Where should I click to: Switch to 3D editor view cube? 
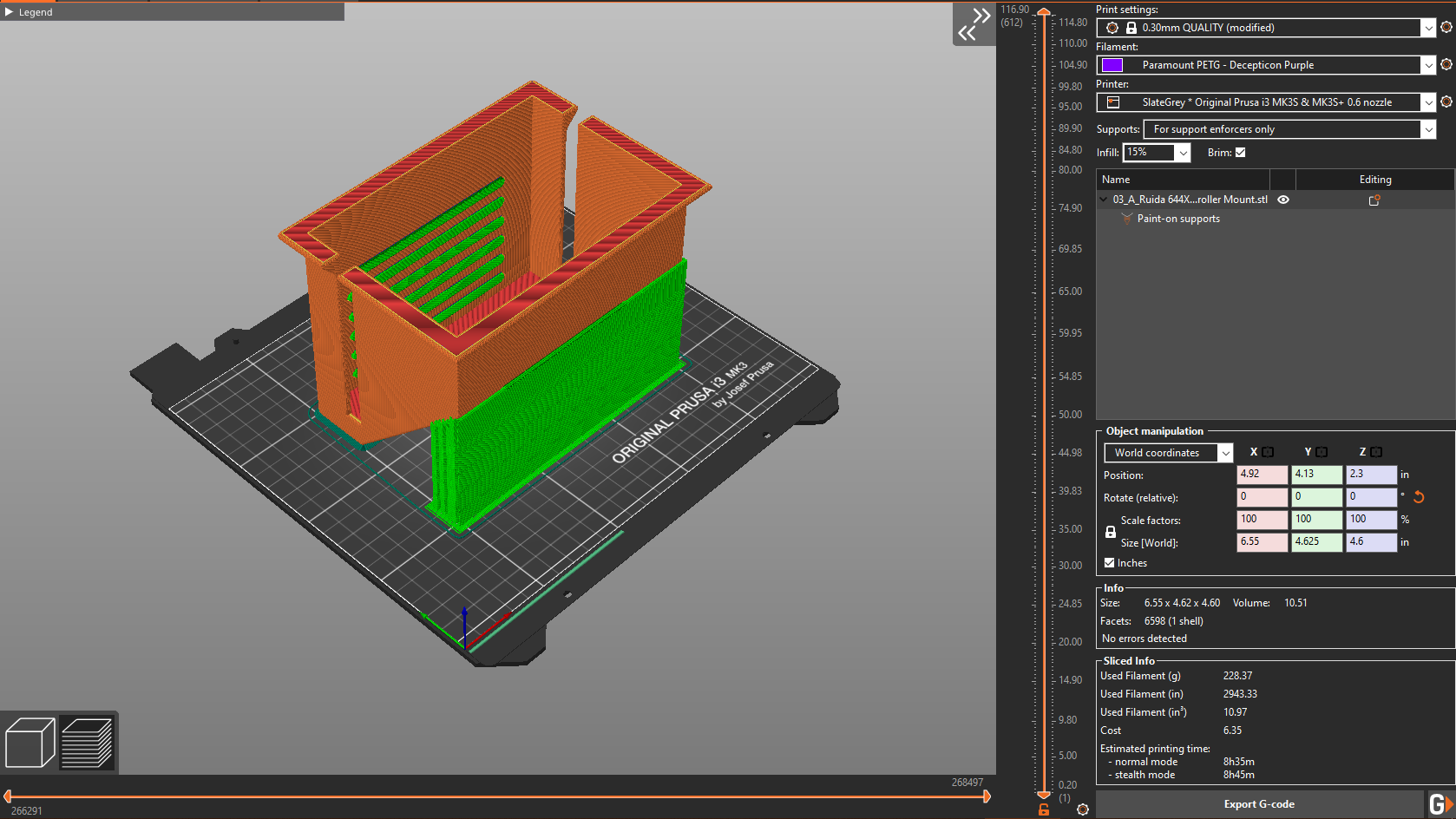coord(30,743)
